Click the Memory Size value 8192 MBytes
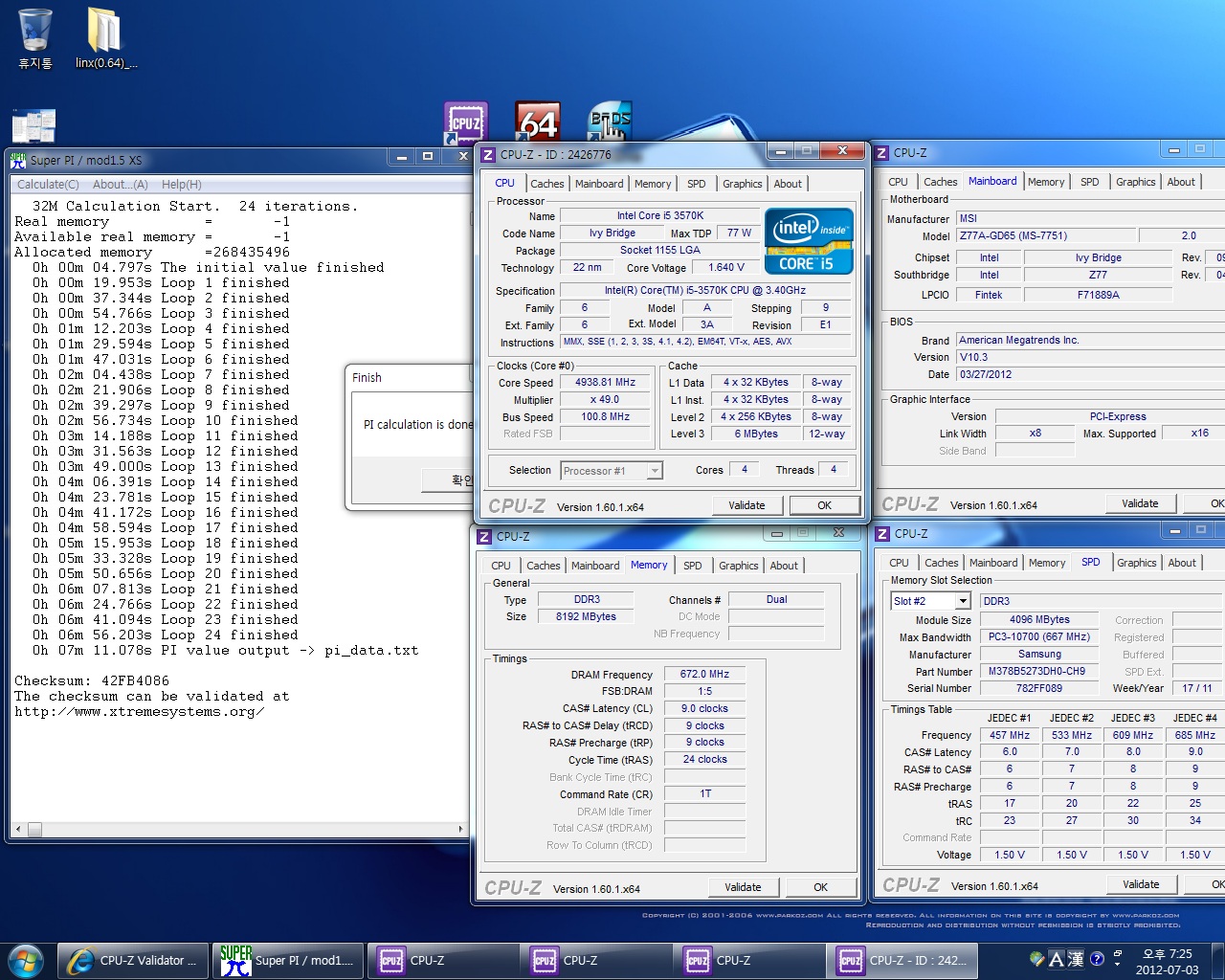This screenshot has width=1225, height=980. pos(586,616)
